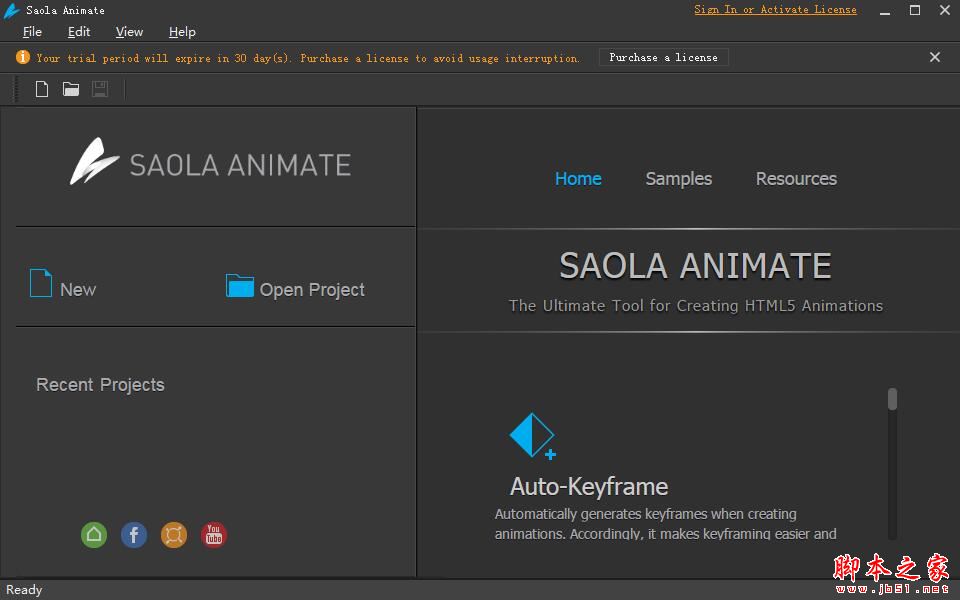Click the green home website icon
960x600 pixels.
94,535
